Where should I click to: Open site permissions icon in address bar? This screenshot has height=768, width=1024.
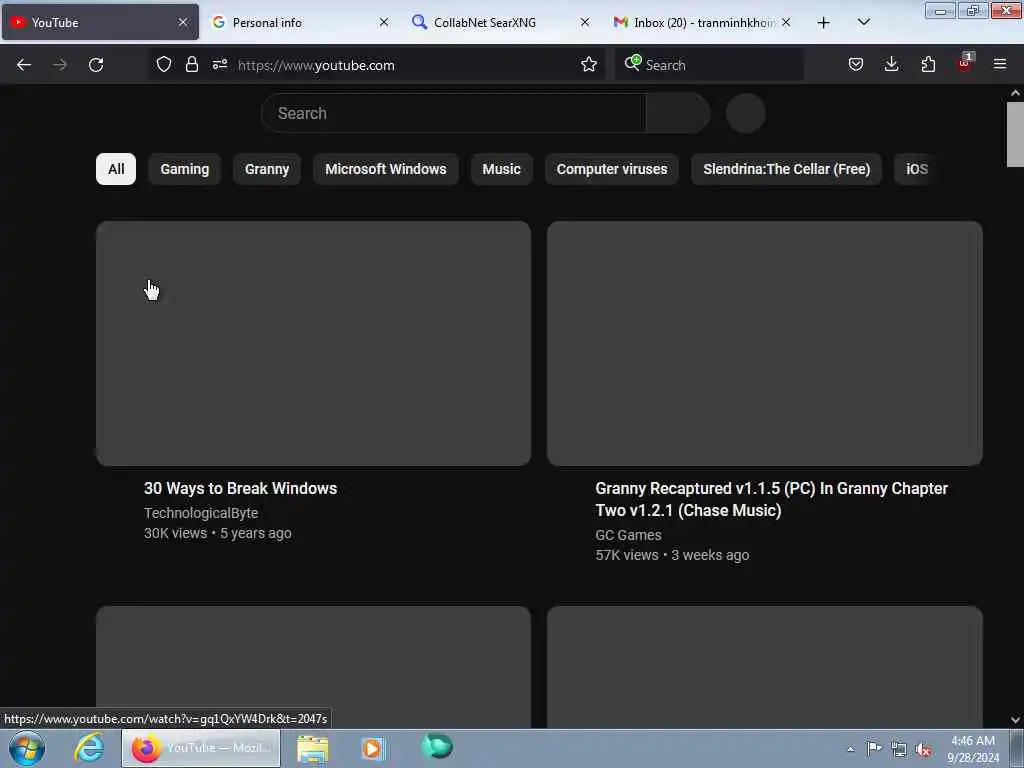tap(219, 64)
